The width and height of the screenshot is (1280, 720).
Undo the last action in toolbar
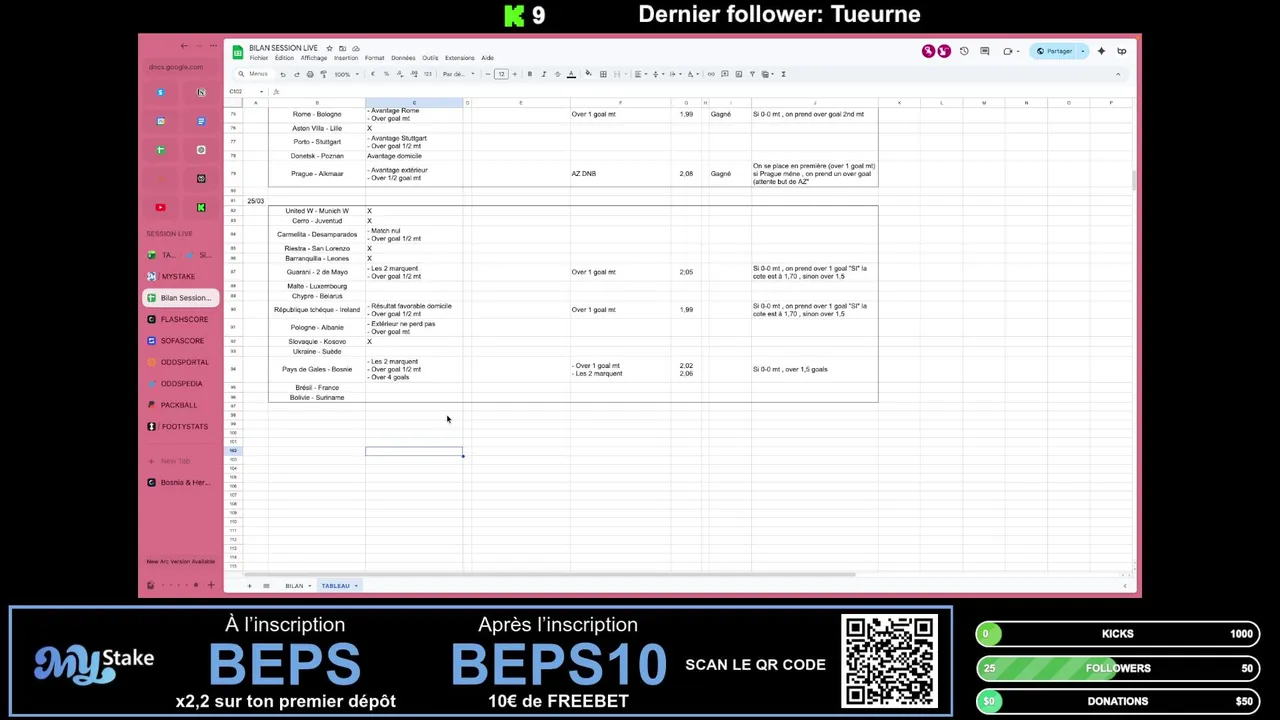pos(283,74)
